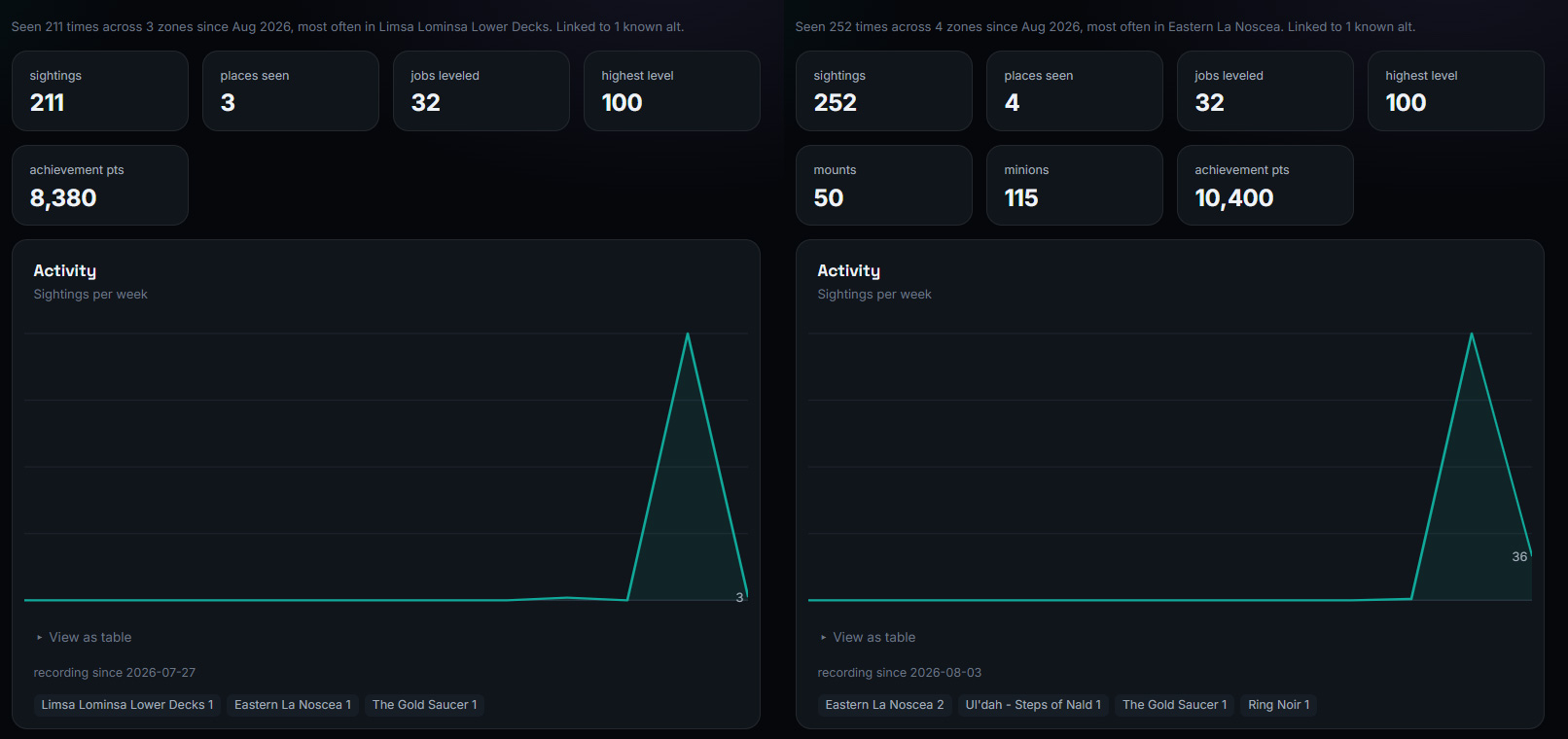Select the minions 115 stat card
Viewport: 1568px width, 739px height.
1075,186
